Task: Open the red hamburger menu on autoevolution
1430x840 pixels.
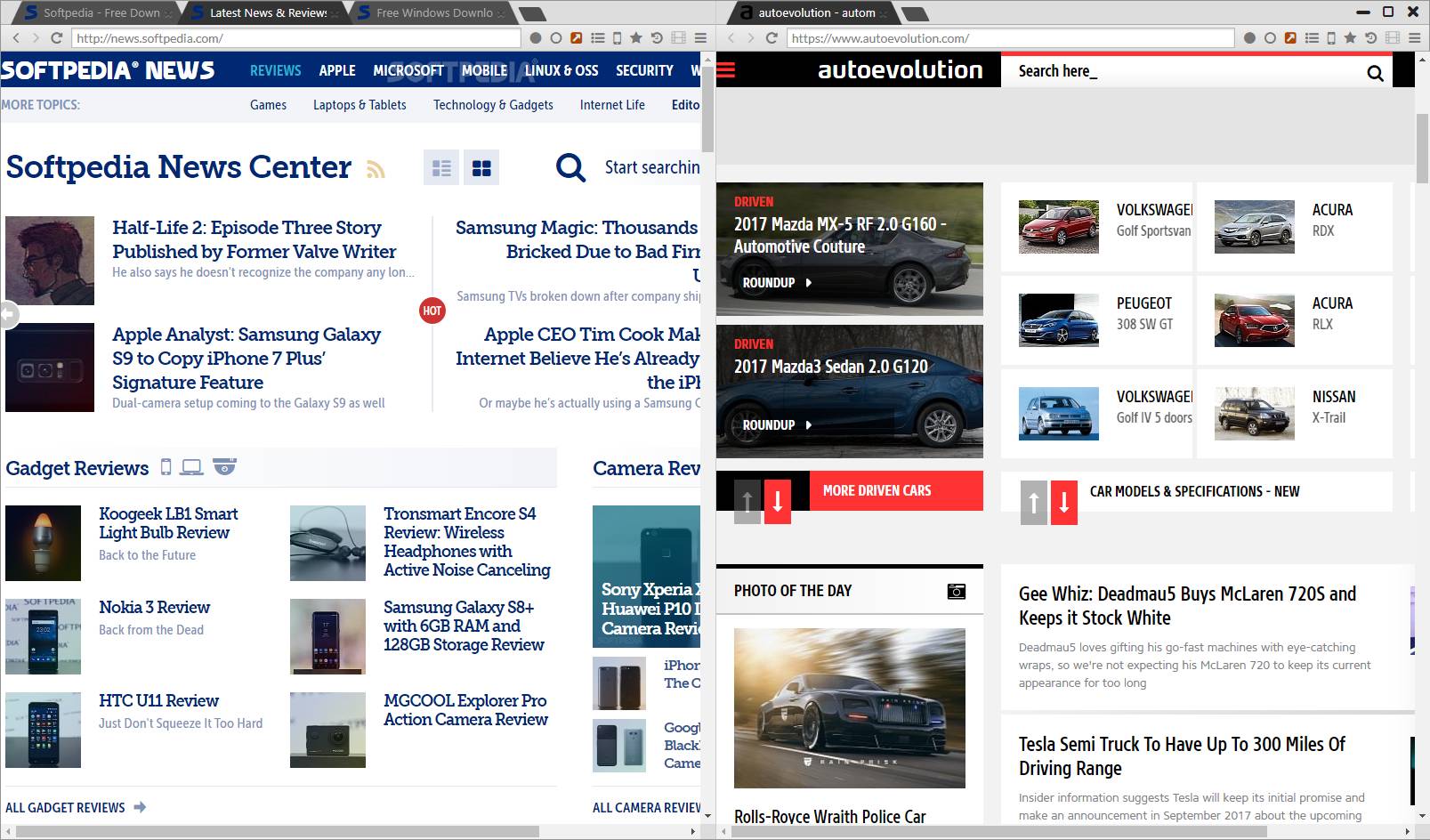Action: click(726, 69)
